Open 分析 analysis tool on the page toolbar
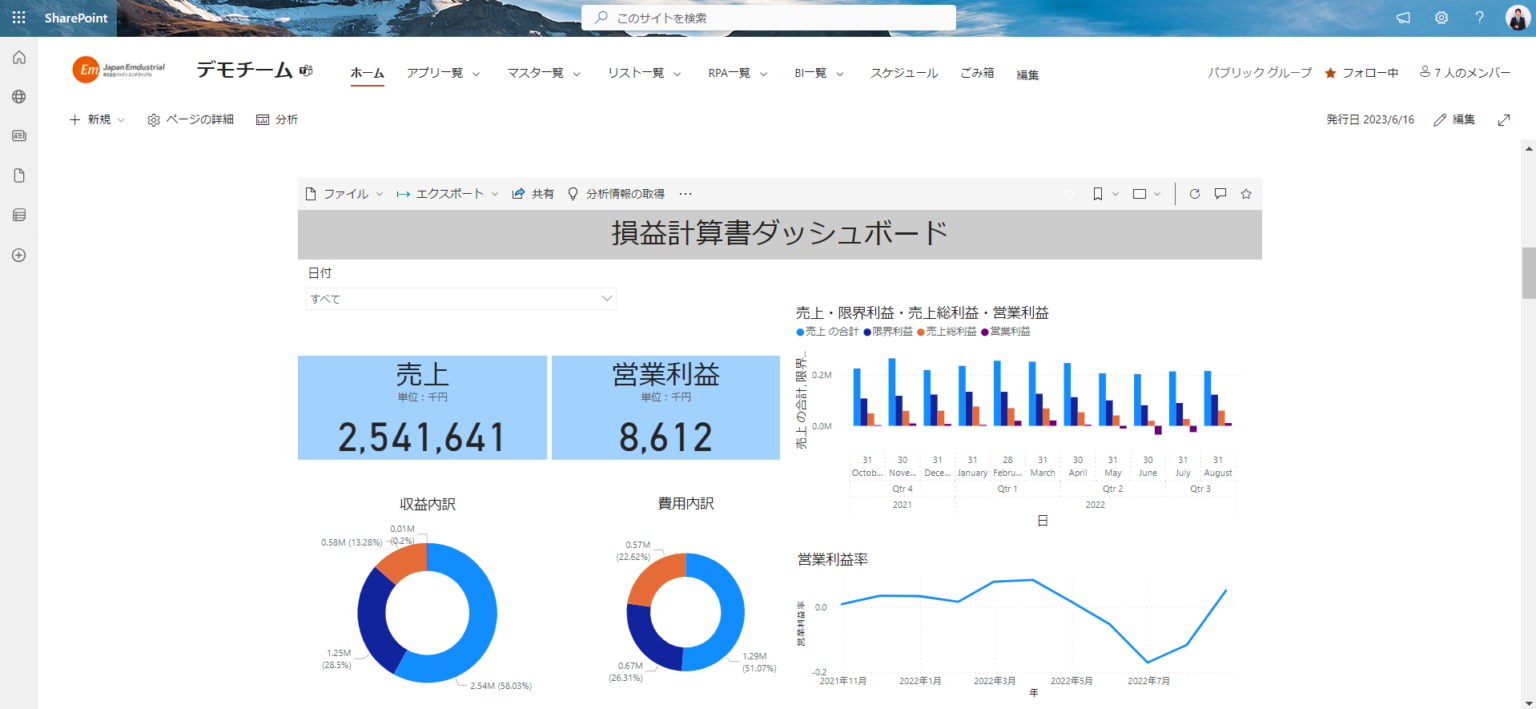1536x709 pixels. [277, 119]
